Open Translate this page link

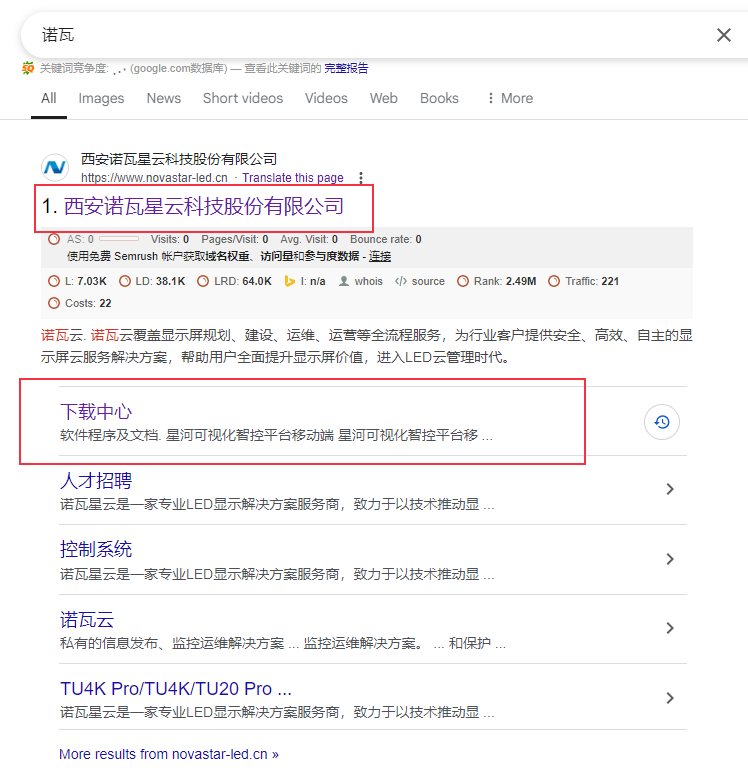[293, 178]
